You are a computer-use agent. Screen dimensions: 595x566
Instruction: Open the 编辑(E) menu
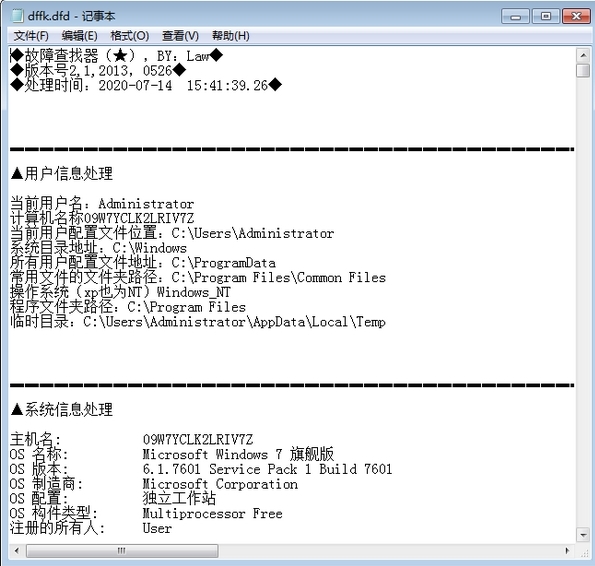coord(79,36)
